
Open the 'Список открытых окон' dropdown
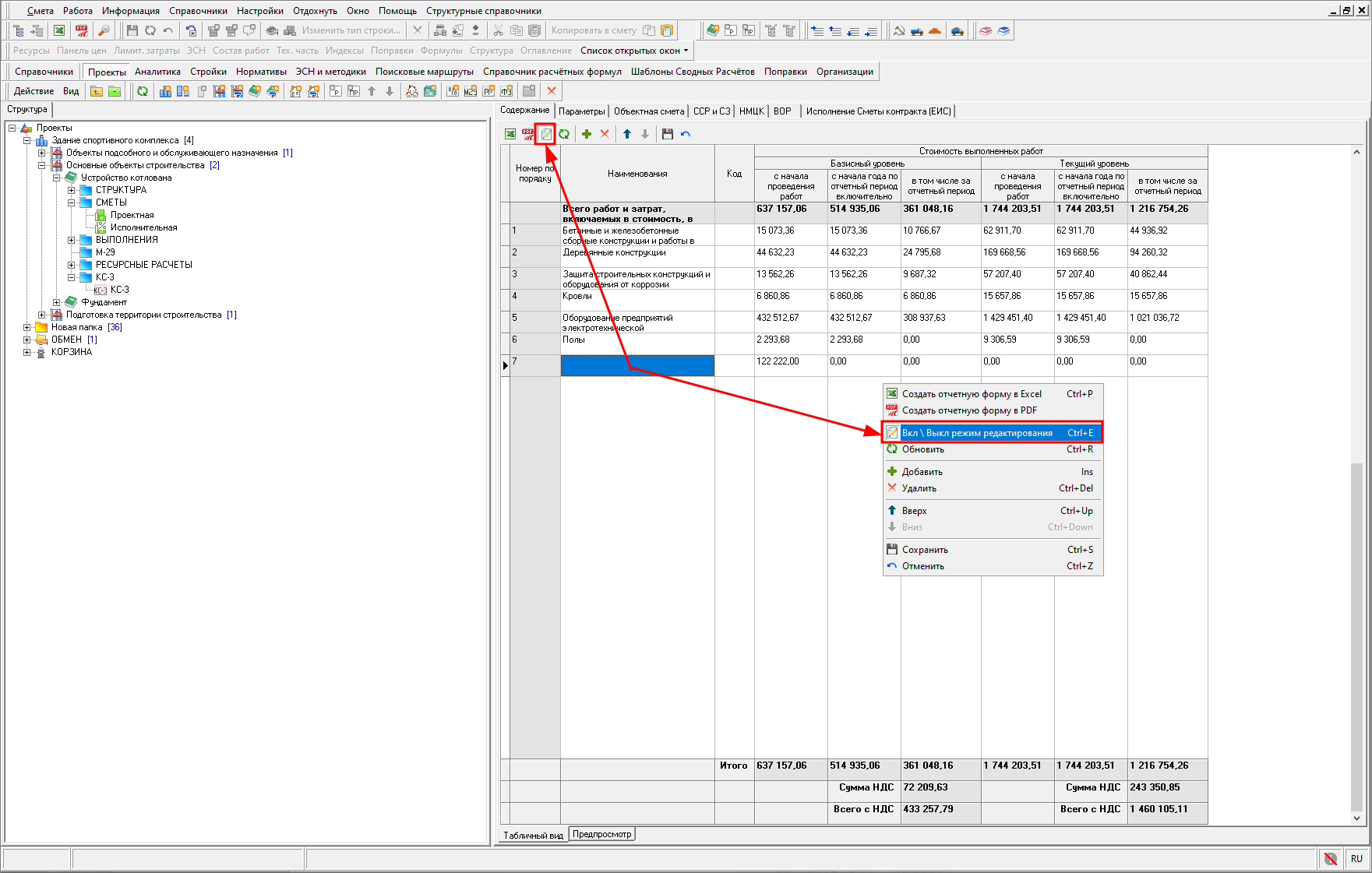(x=634, y=51)
